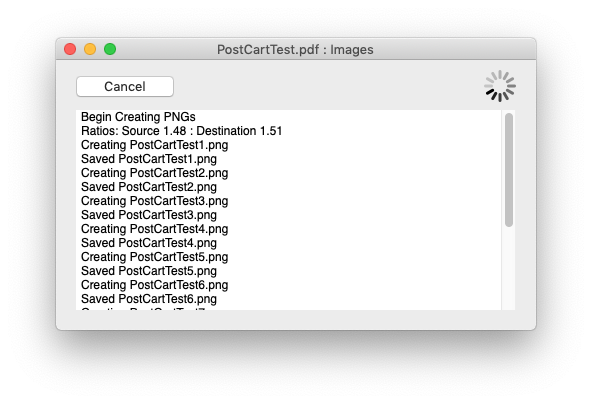592x404 pixels.
Task: Zoom the window with green button
Action: tap(110, 49)
